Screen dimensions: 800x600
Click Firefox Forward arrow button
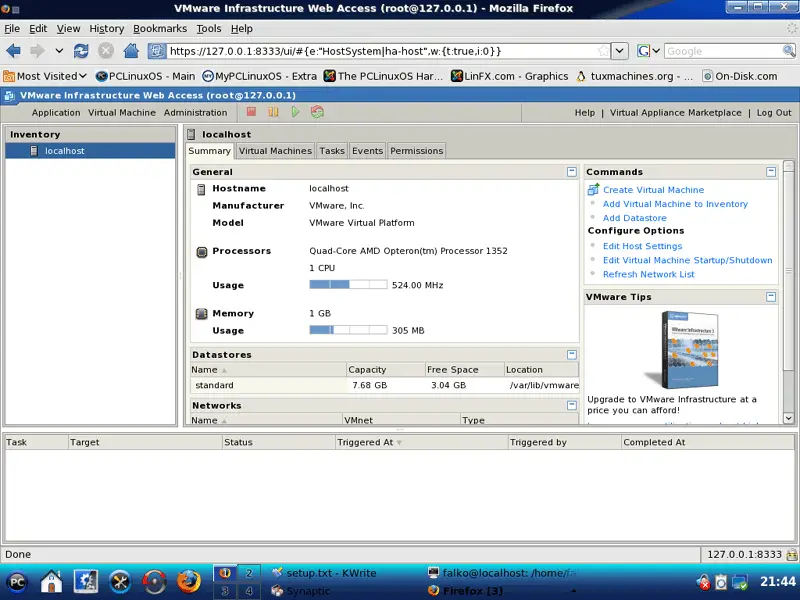coord(37,51)
